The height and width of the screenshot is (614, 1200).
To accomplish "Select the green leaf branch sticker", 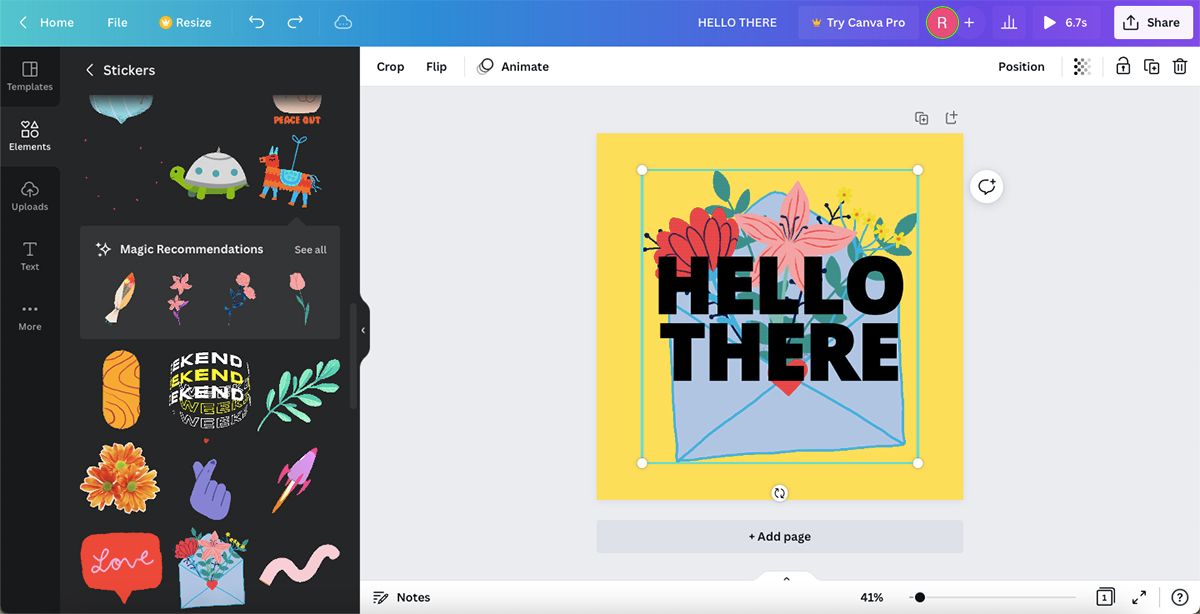I will pos(299,394).
